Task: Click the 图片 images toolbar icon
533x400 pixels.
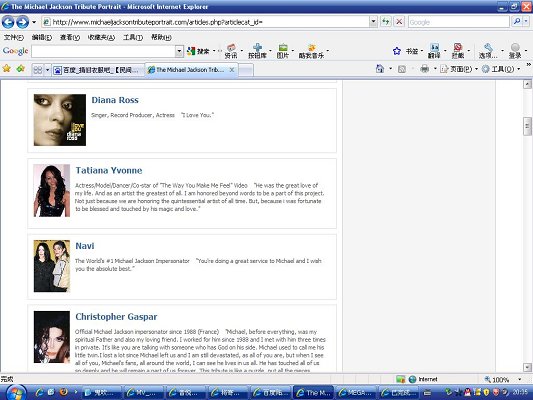Action: (283, 51)
